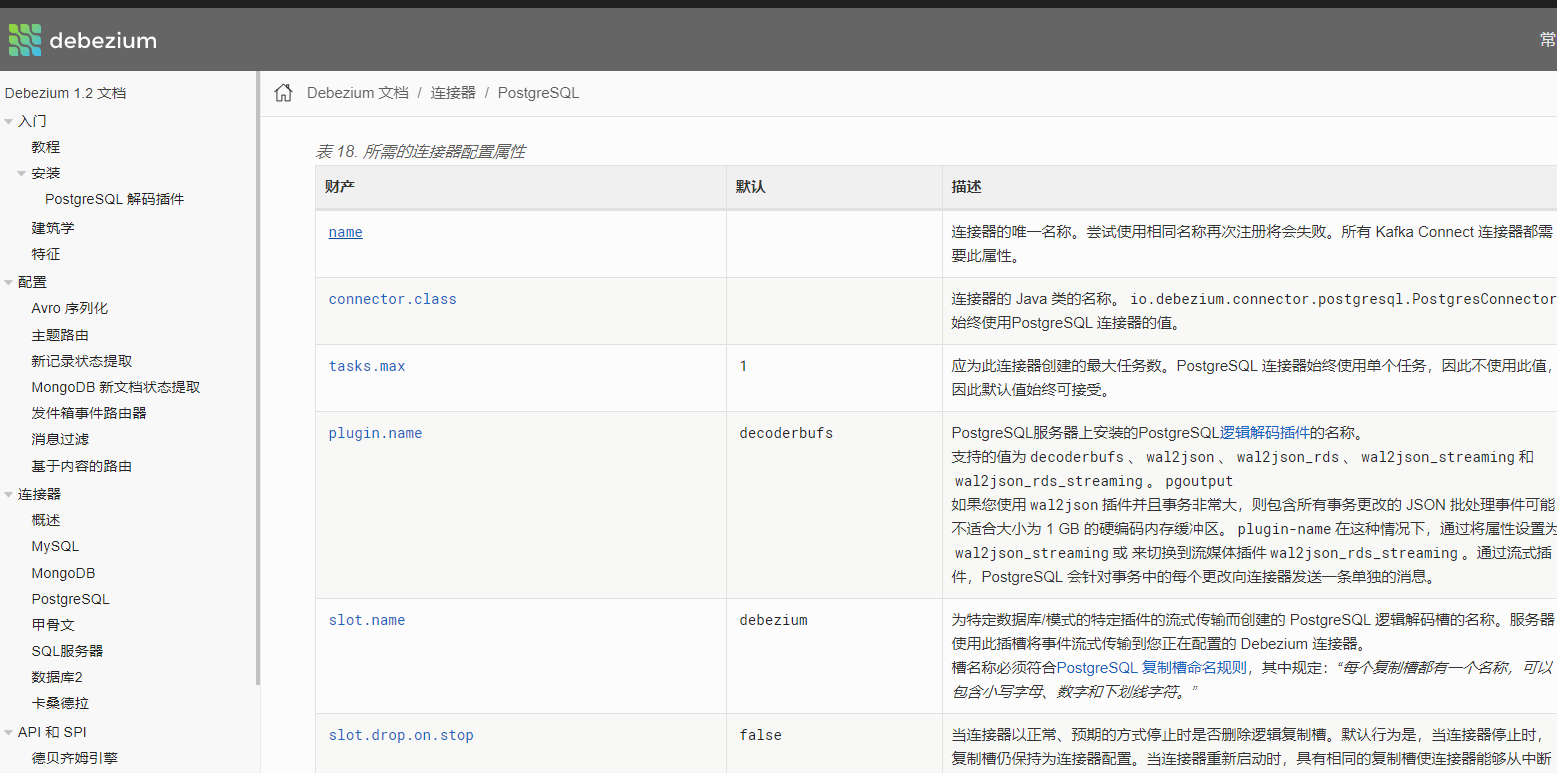Open PostgreSQL 复制槽命名规则 hyperlink
The width and height of the screenshot is (1557, 773).
point(1152,668)
